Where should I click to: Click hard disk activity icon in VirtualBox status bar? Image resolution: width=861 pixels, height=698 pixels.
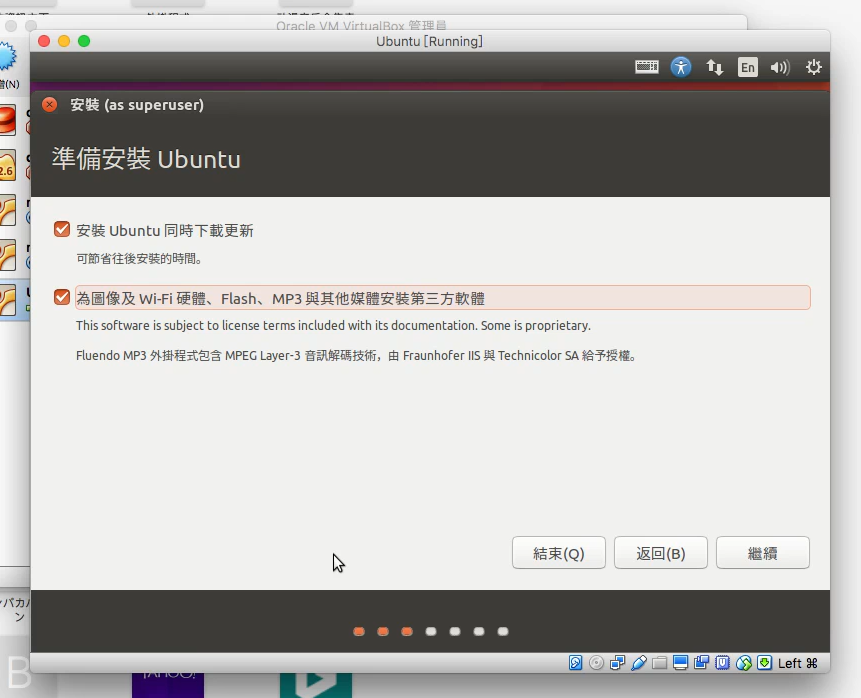575,663
